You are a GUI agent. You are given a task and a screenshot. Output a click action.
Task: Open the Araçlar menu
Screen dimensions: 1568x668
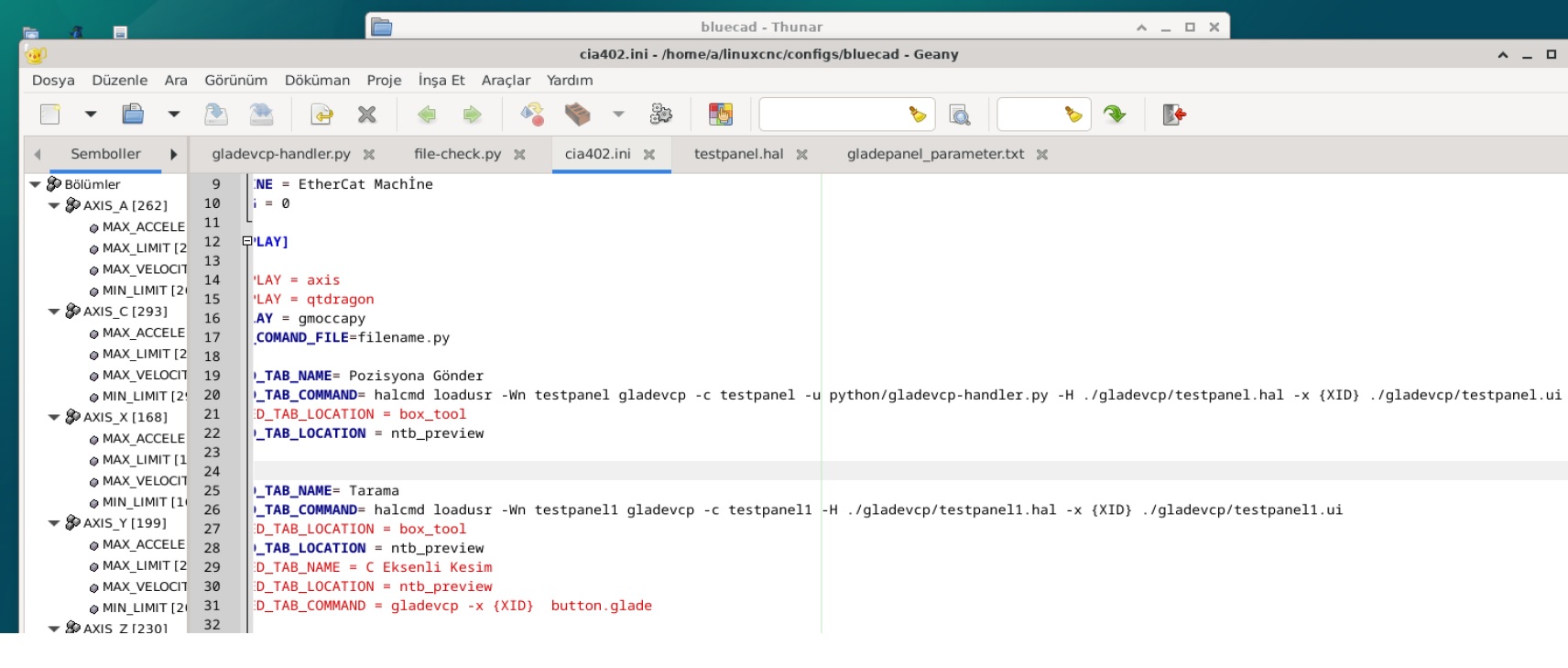click(x=506, y=81)
